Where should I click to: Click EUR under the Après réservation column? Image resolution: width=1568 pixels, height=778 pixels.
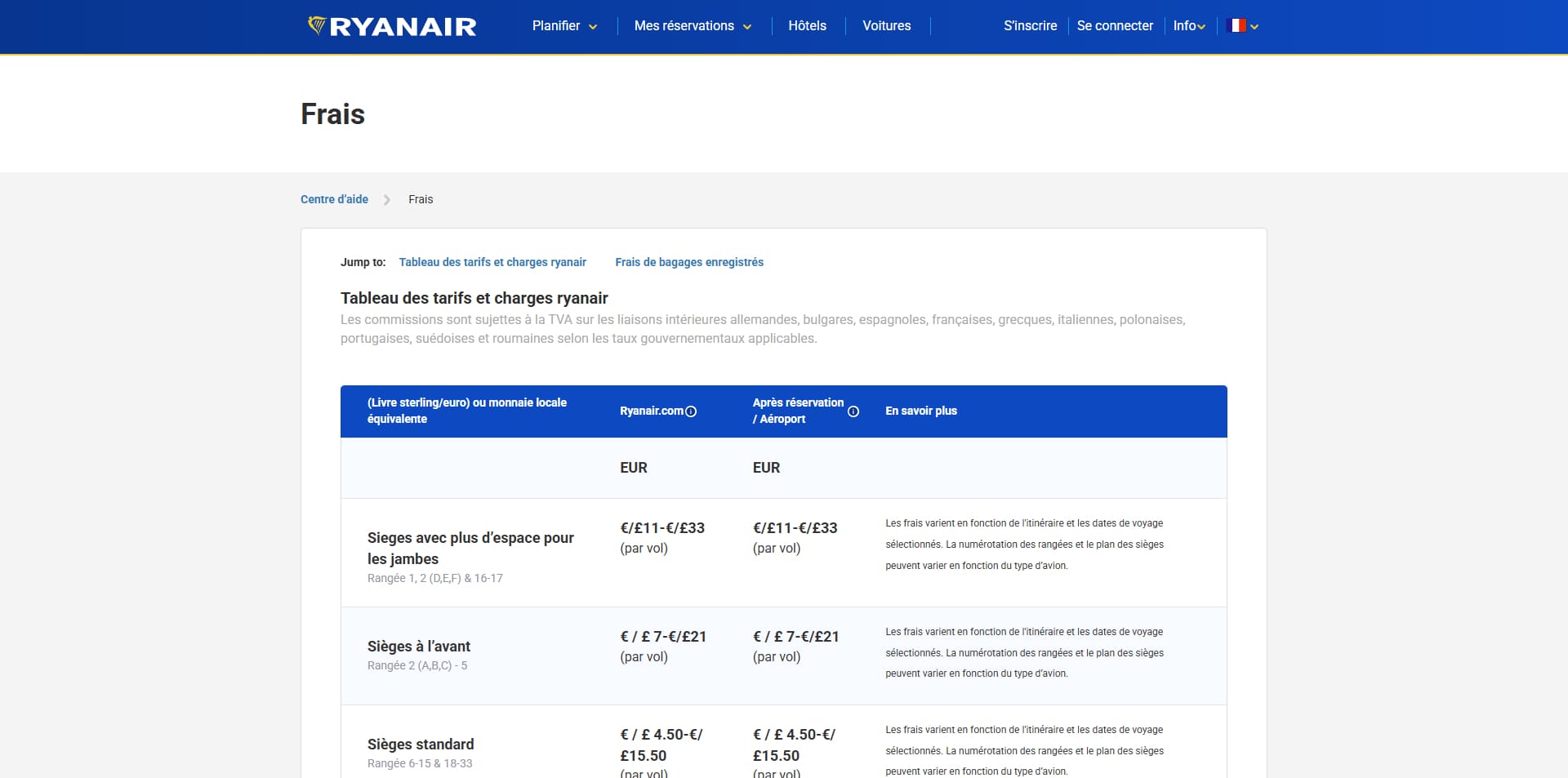point(766,468)
